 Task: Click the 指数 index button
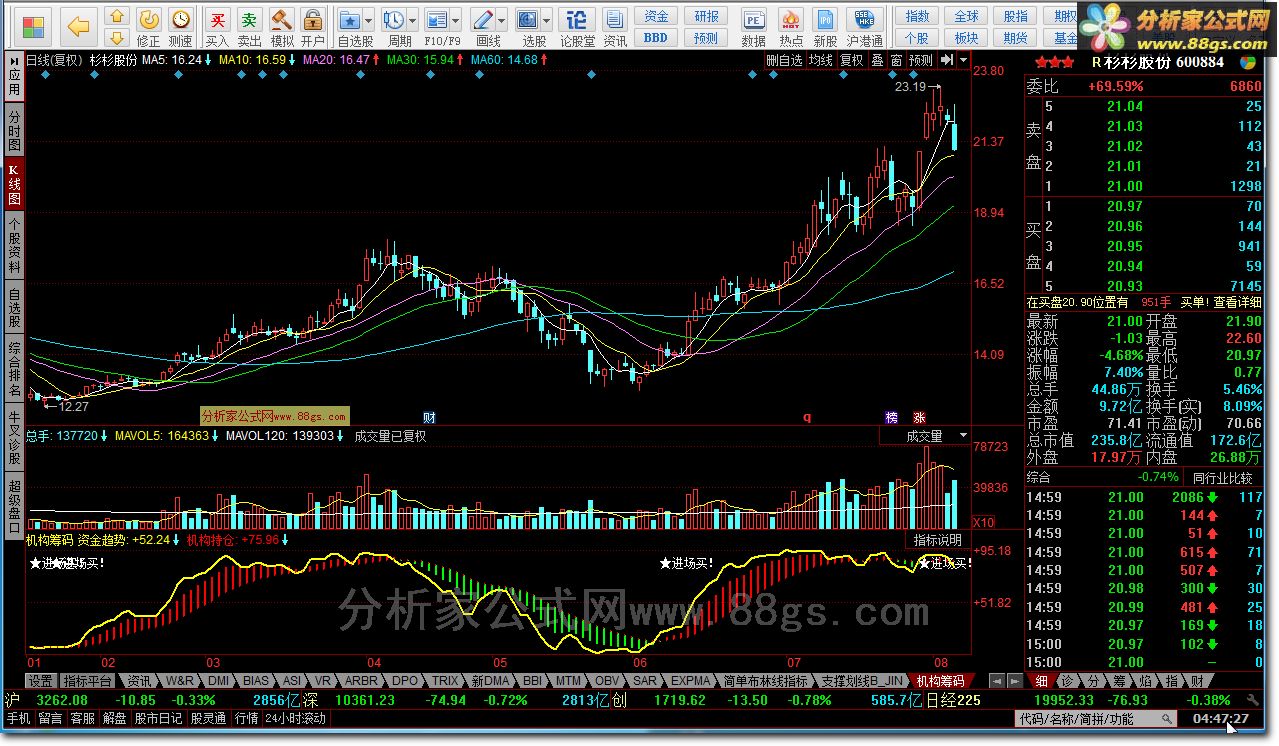(917, 16)
